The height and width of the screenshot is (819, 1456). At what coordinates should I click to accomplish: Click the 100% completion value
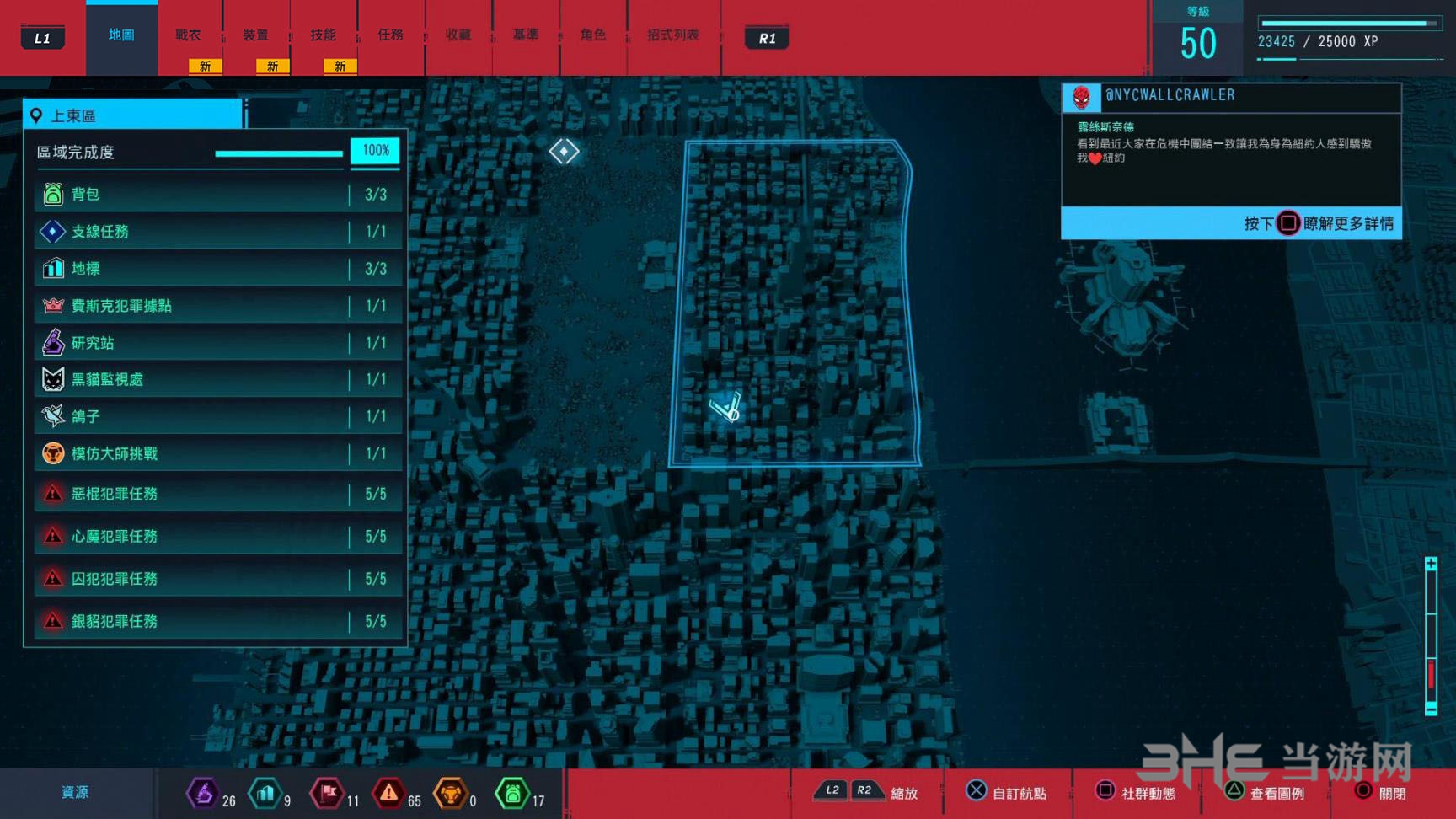pyautogui.click(x=375, y=150)
